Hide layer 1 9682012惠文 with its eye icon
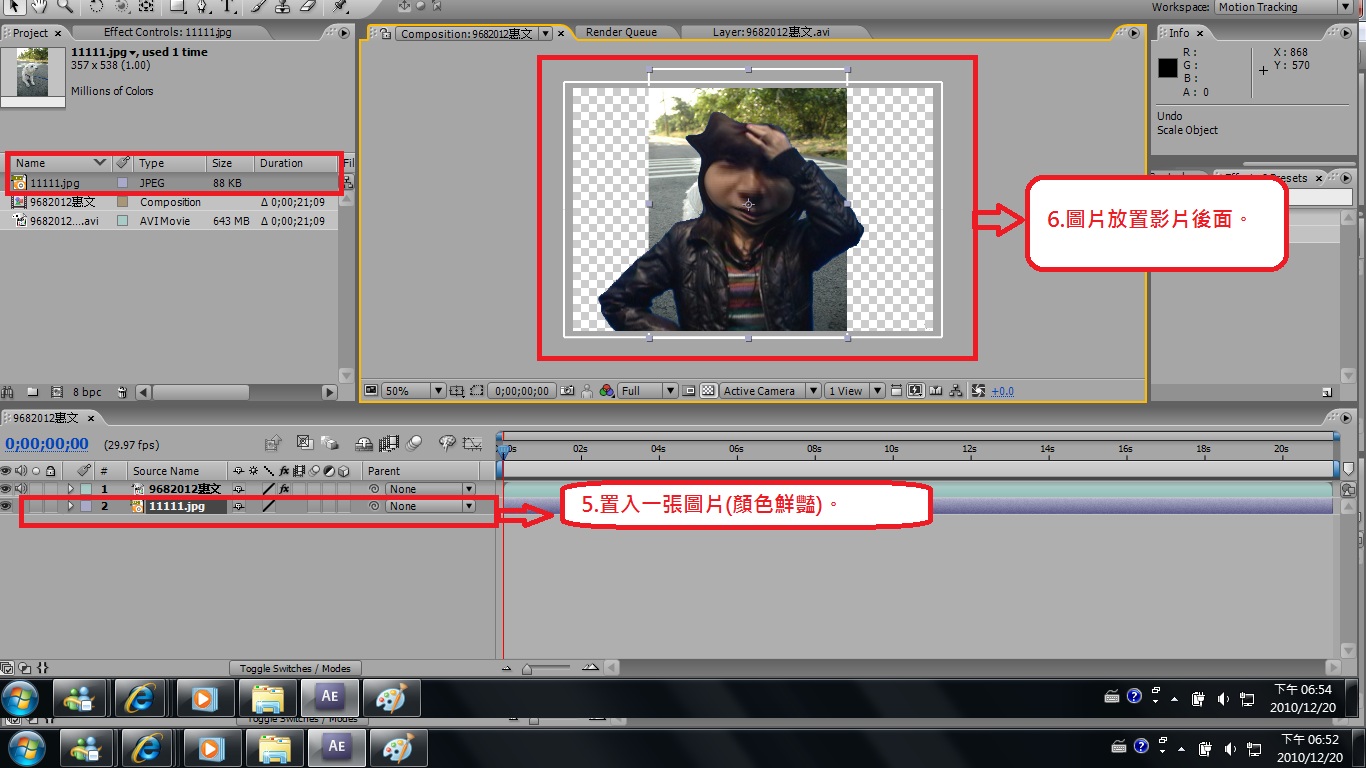The height and width of the screenshot is (768, 1366). coord(6,489)
